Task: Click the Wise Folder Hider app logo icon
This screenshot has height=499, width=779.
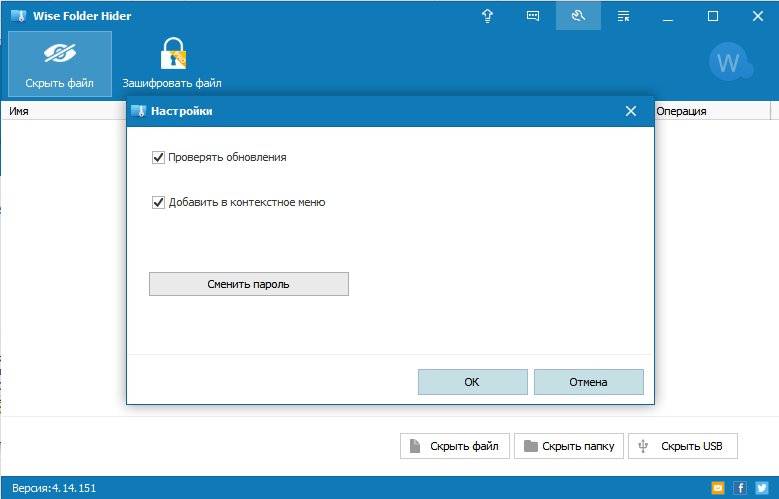Action: coord(18,16)
